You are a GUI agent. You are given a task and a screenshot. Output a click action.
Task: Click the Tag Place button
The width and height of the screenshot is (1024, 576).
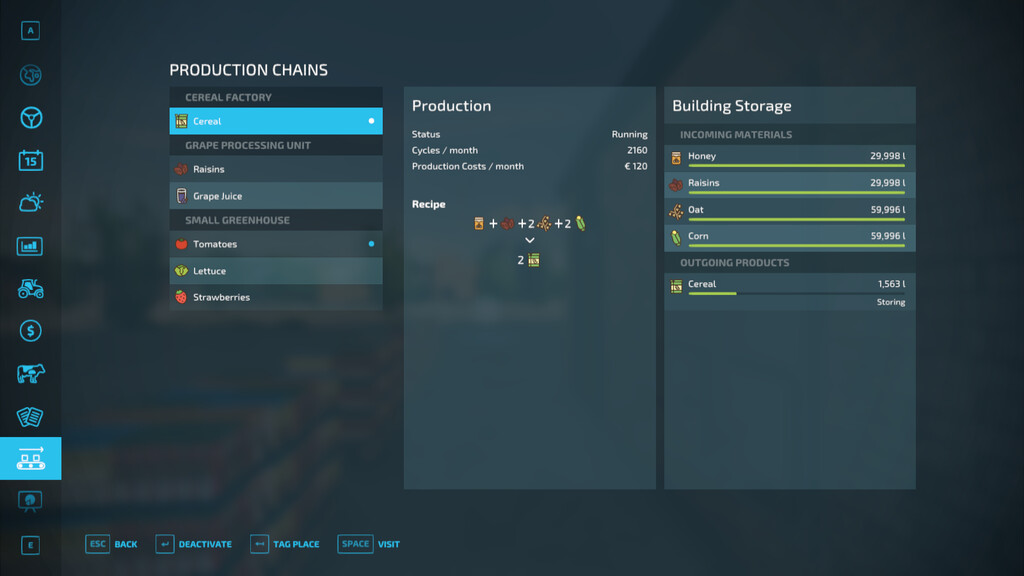pyautogui.click(x=285, y=544)
